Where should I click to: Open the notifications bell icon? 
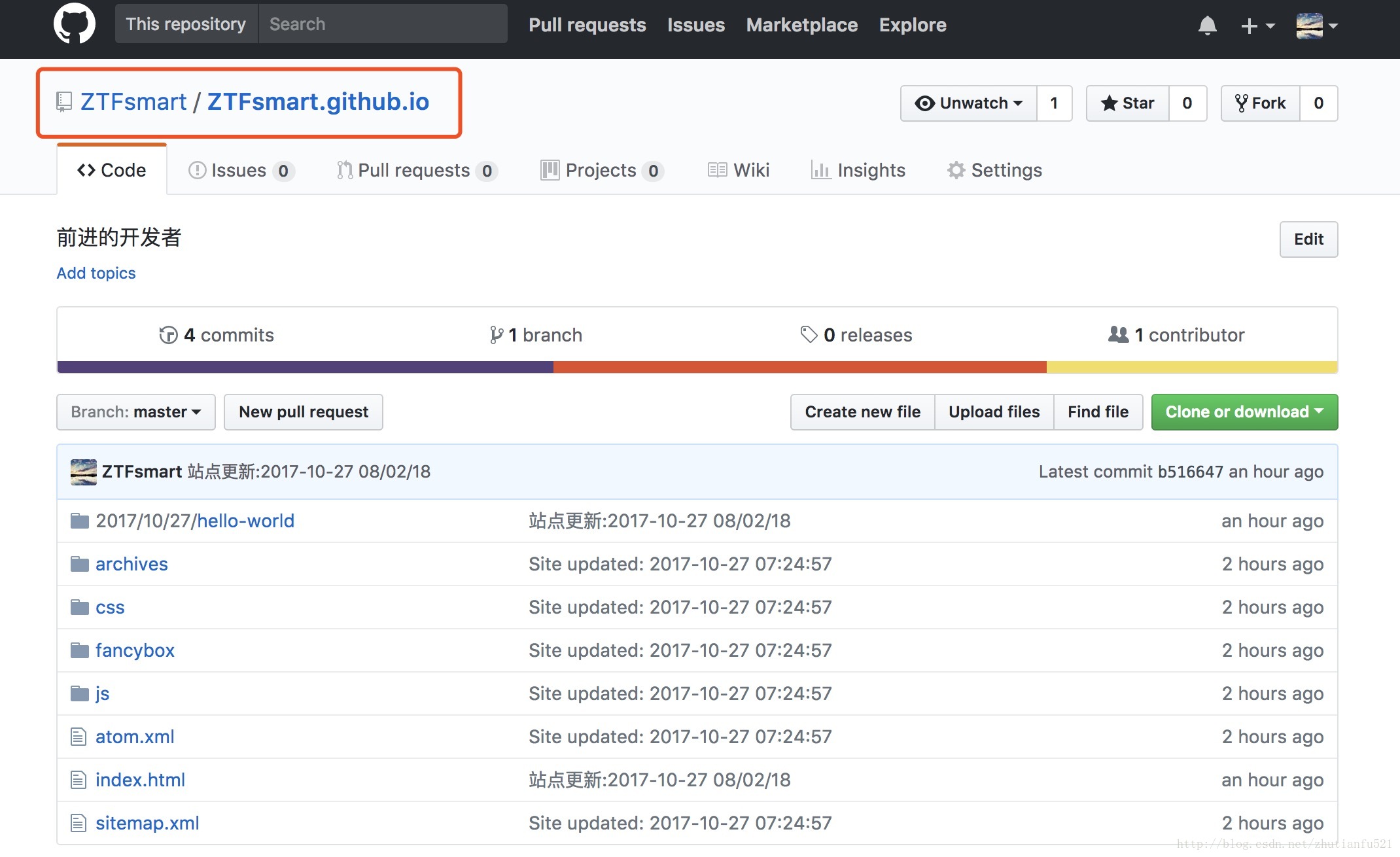(x=1207, y=26)
